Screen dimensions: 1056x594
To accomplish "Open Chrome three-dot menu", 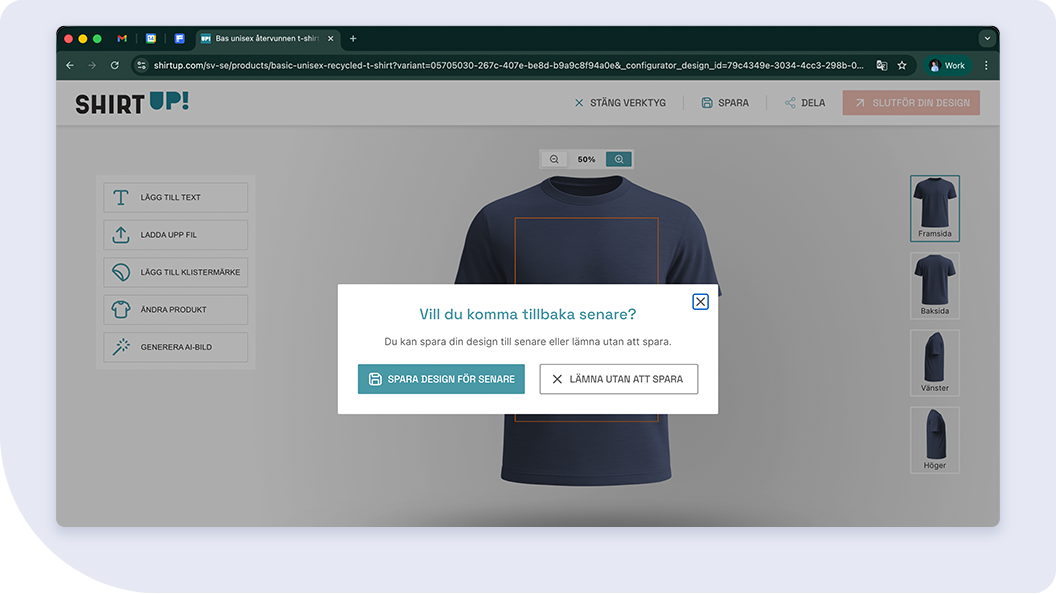I will pyautogui.click(x=986, y=65).
